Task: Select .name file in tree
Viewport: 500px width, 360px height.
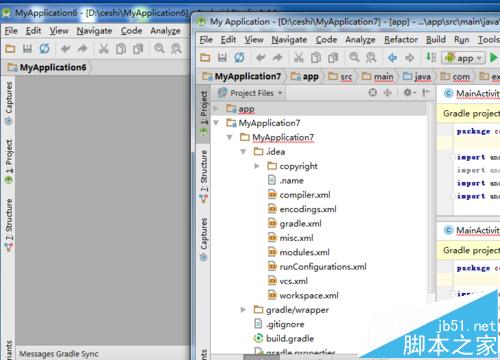Action: pyautogui.click(x=286, y=180)
